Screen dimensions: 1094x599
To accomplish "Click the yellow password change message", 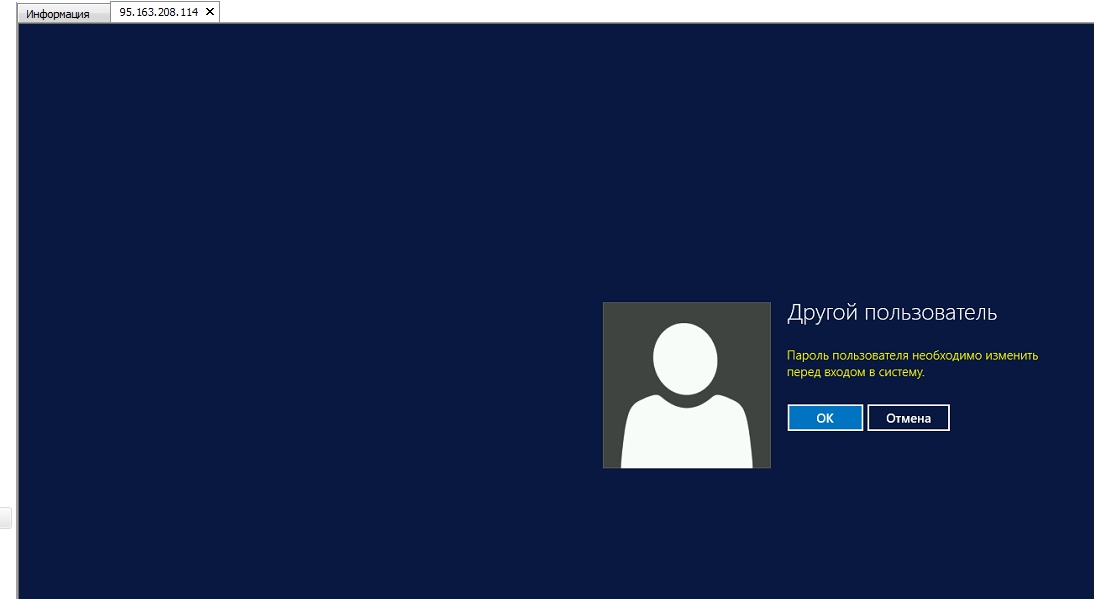I will pyautogui.click(x=912, y=364).
